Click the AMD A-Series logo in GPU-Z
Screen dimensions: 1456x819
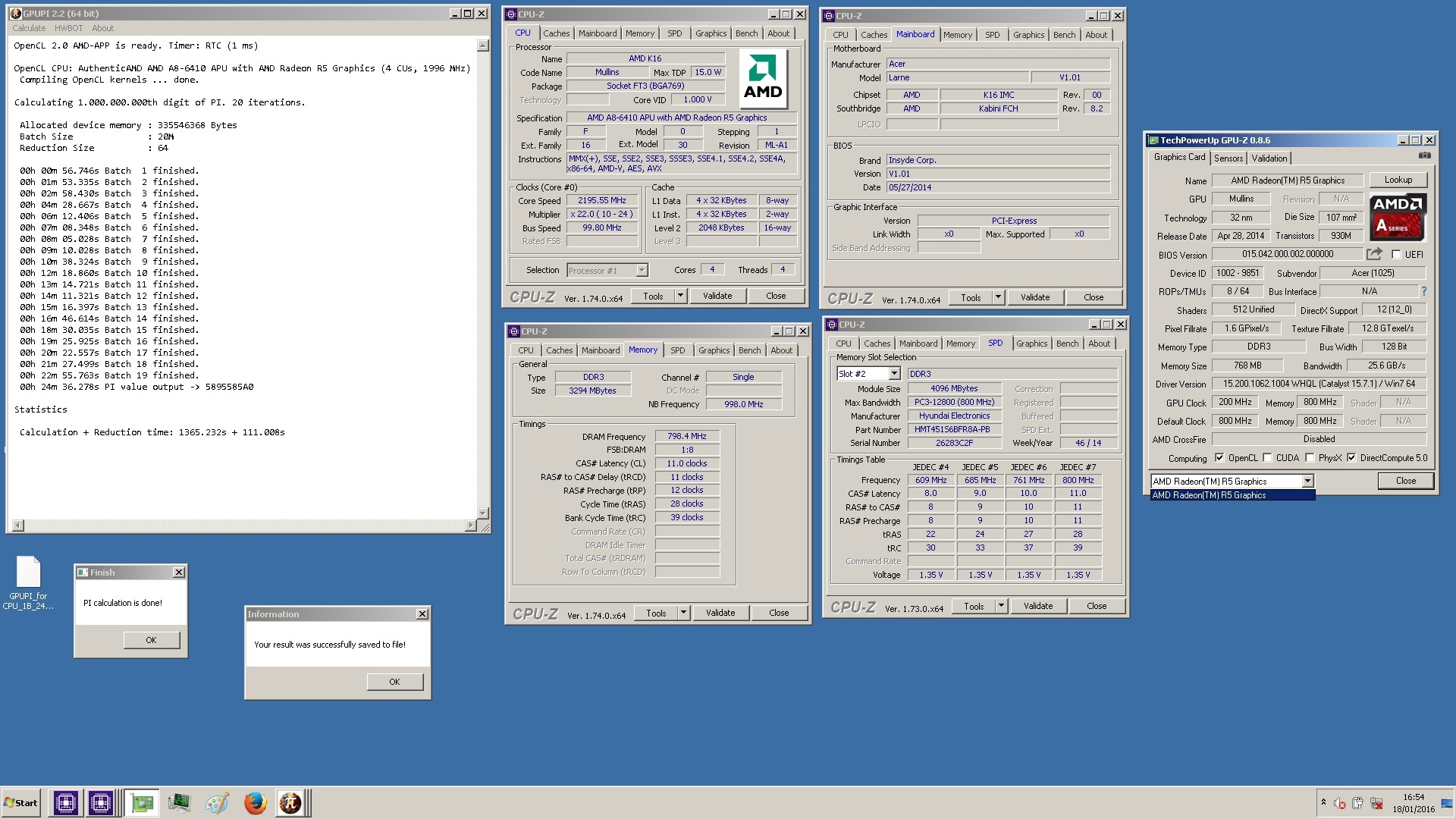tap(1398, 217)
